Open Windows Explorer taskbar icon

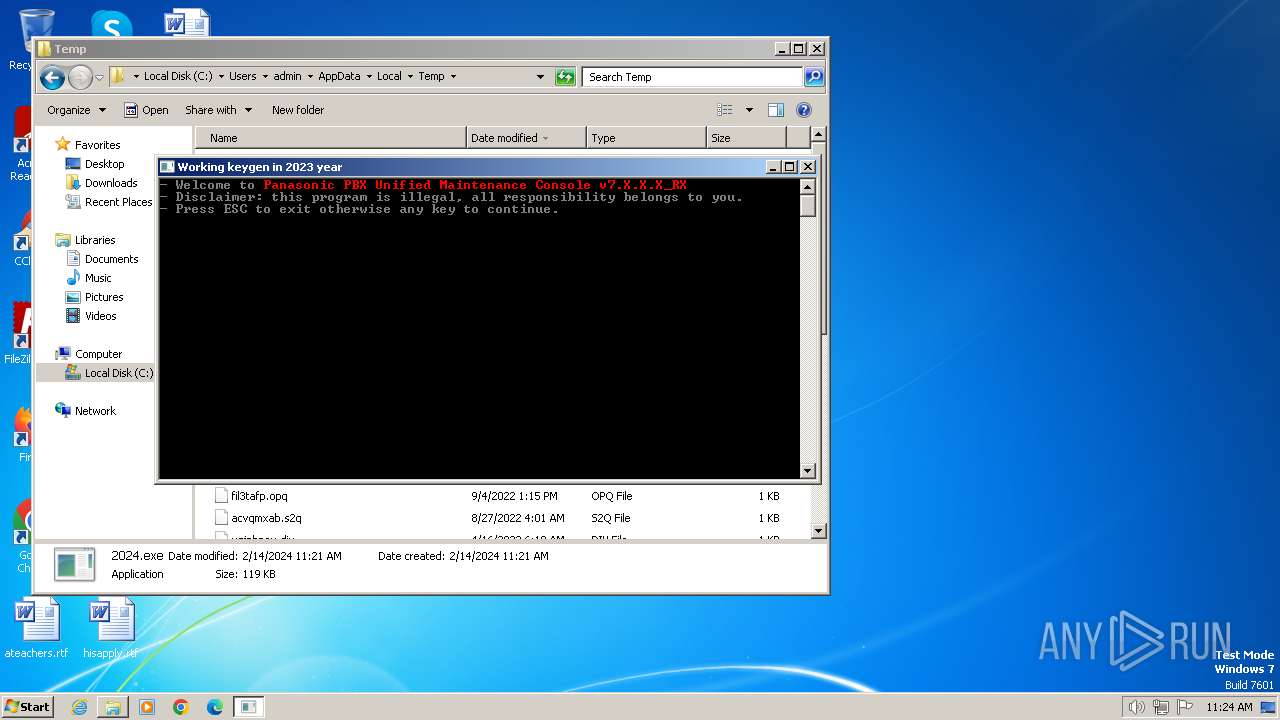coord(113,707)
